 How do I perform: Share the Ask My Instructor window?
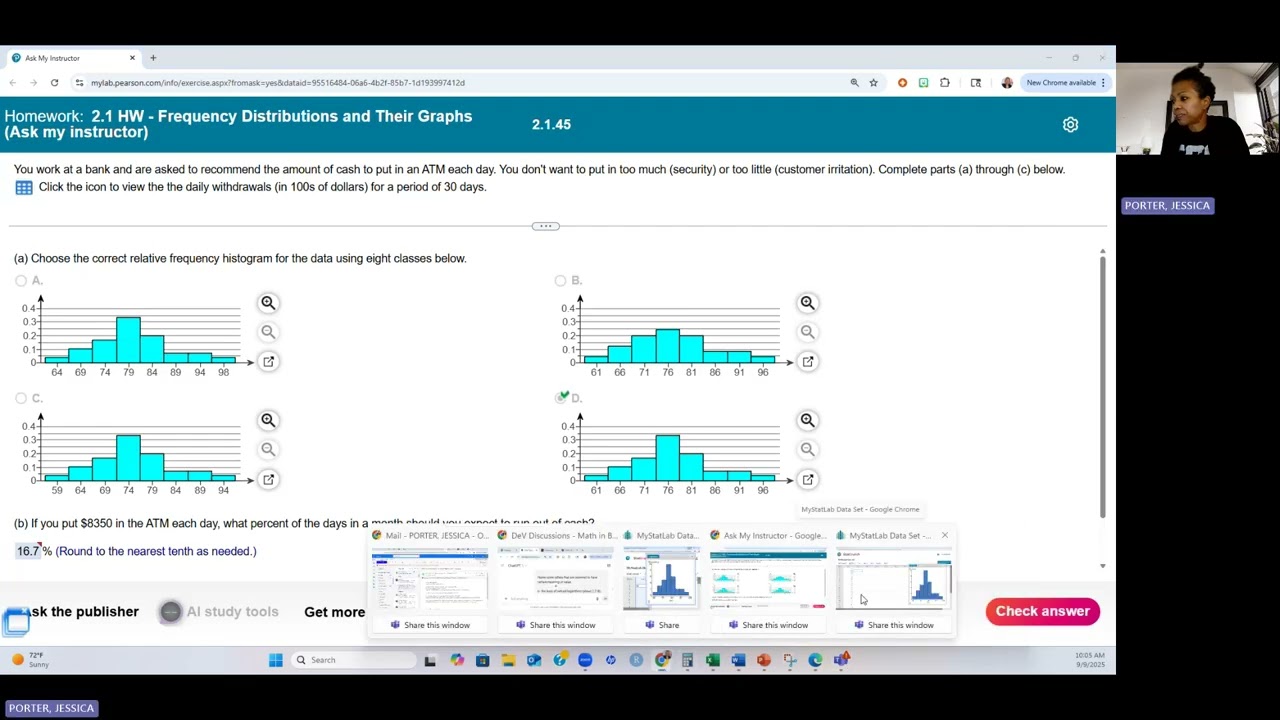[768, 625]
